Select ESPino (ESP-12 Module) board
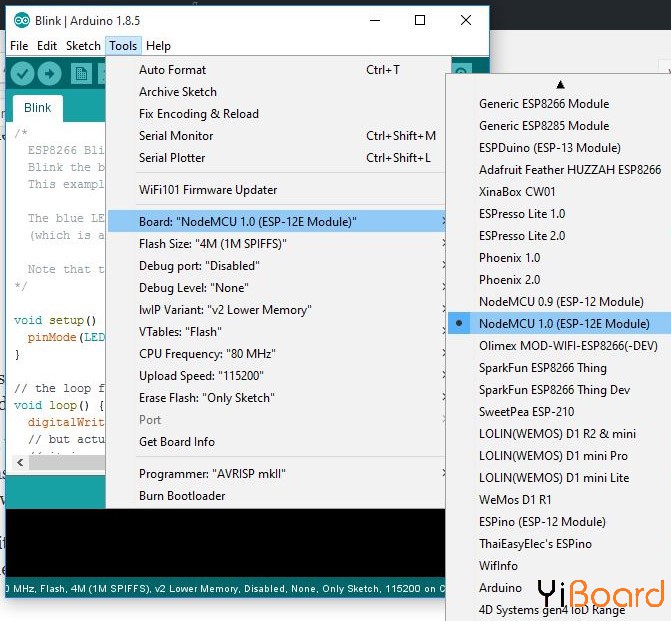This screenshot has height=621, width=671. [559, 522]
